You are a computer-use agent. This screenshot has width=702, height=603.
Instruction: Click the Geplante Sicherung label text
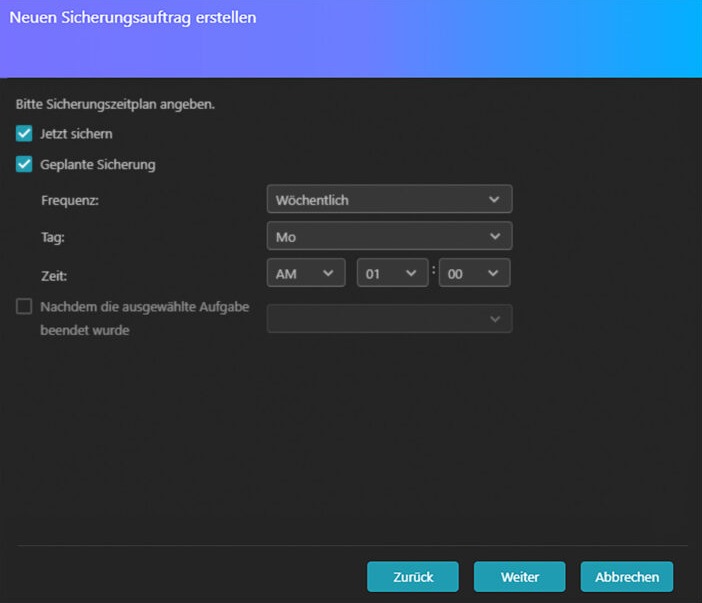coord(98,165)
